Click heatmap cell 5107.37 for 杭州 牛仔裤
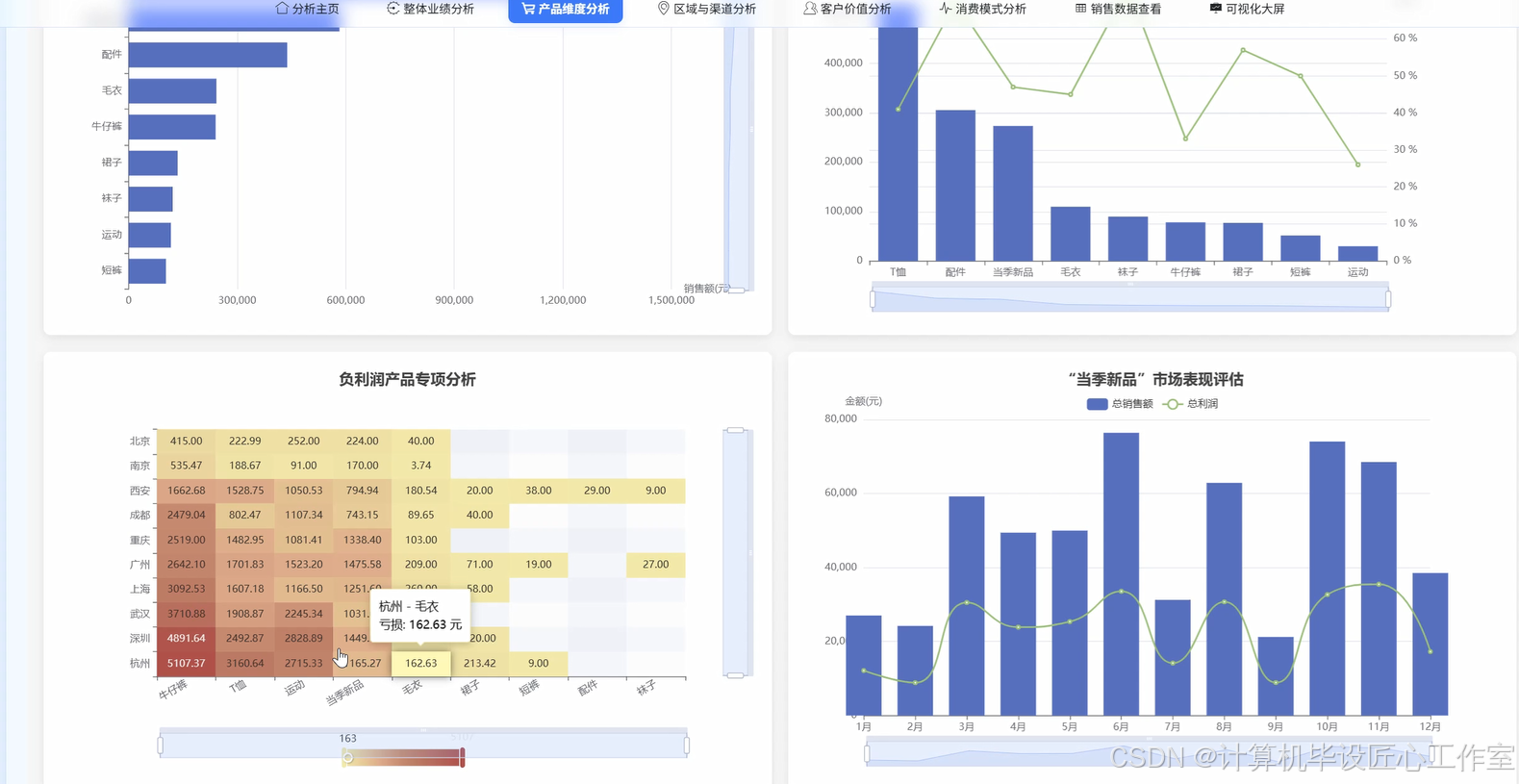The height and width of the screenshot is (784, 1519). pyautogui.click(x=187, y=664)
